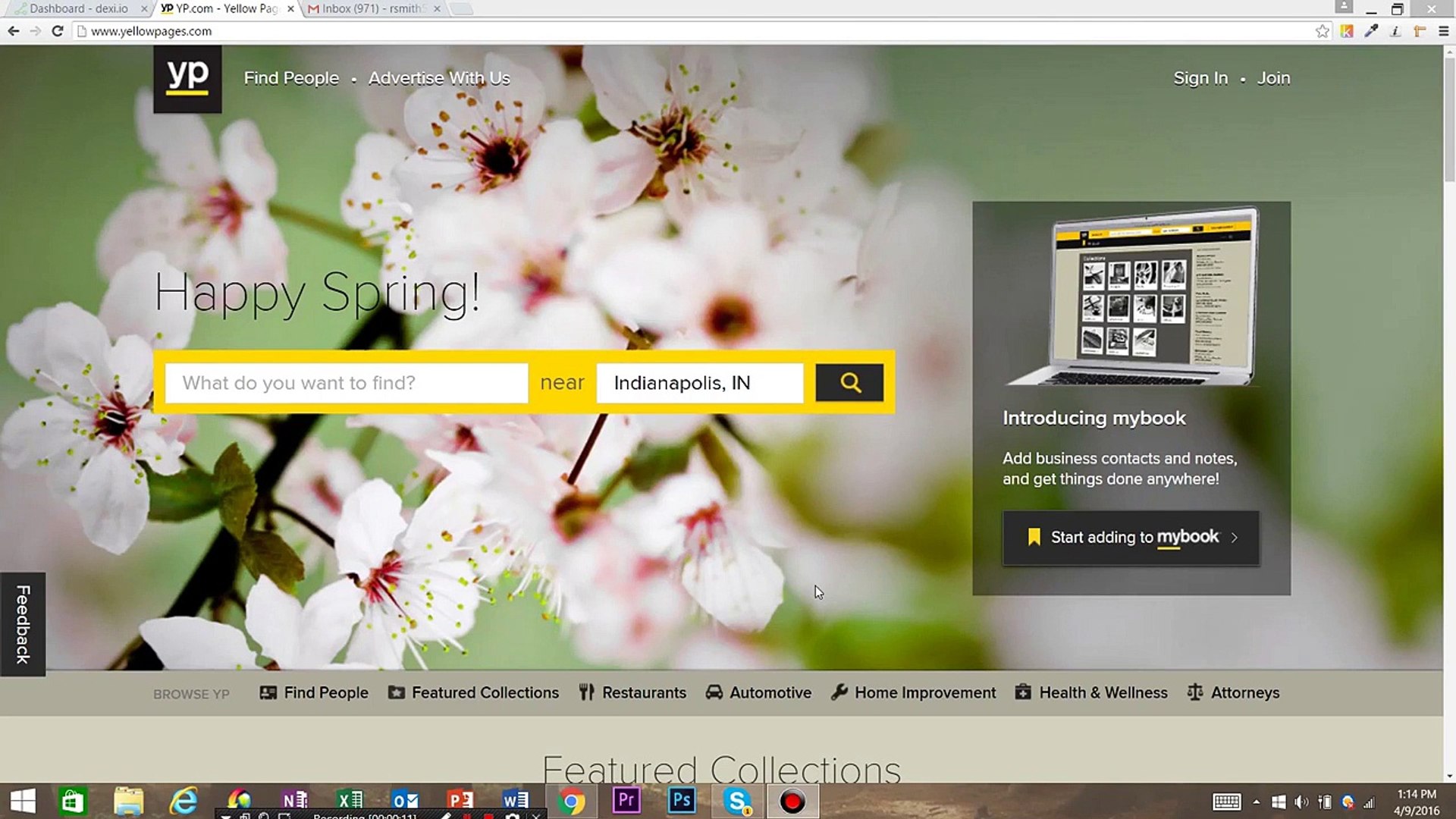Viewport: 1456px width, 819px height.
Task: Click the YP logo icon
Action: coord(187,78)
